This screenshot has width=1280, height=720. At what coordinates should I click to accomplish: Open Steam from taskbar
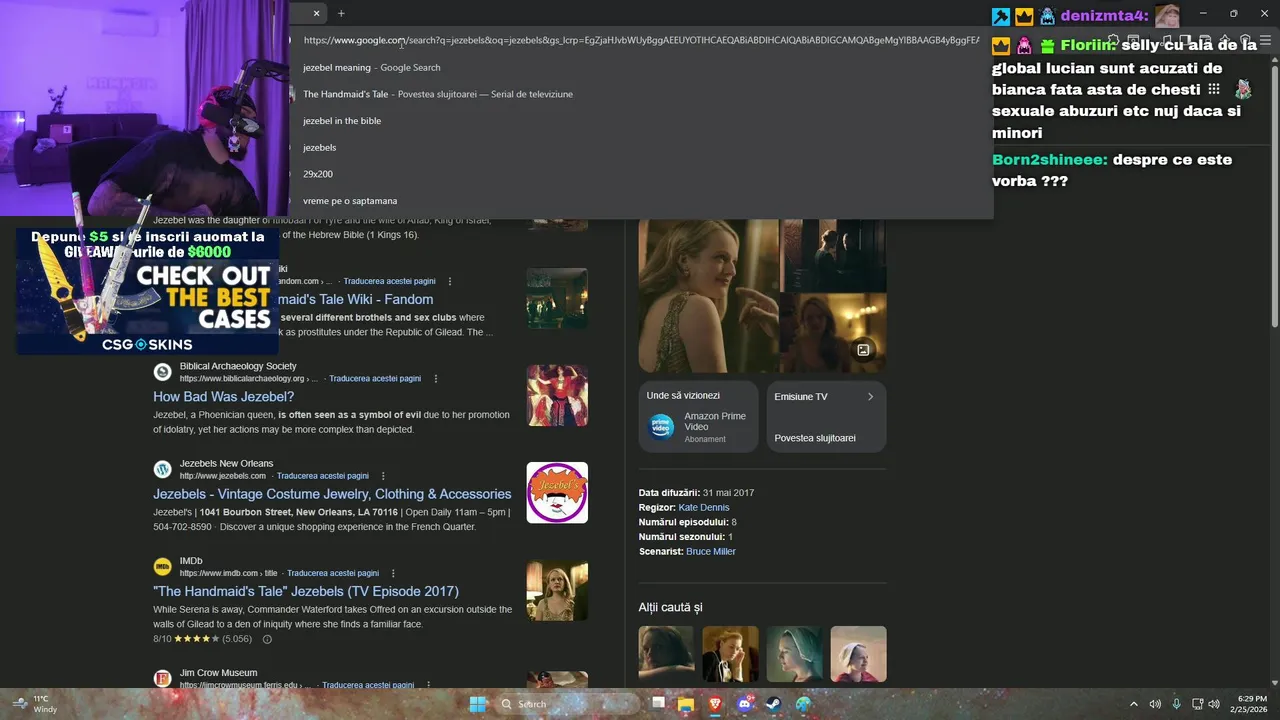(774, 704)
